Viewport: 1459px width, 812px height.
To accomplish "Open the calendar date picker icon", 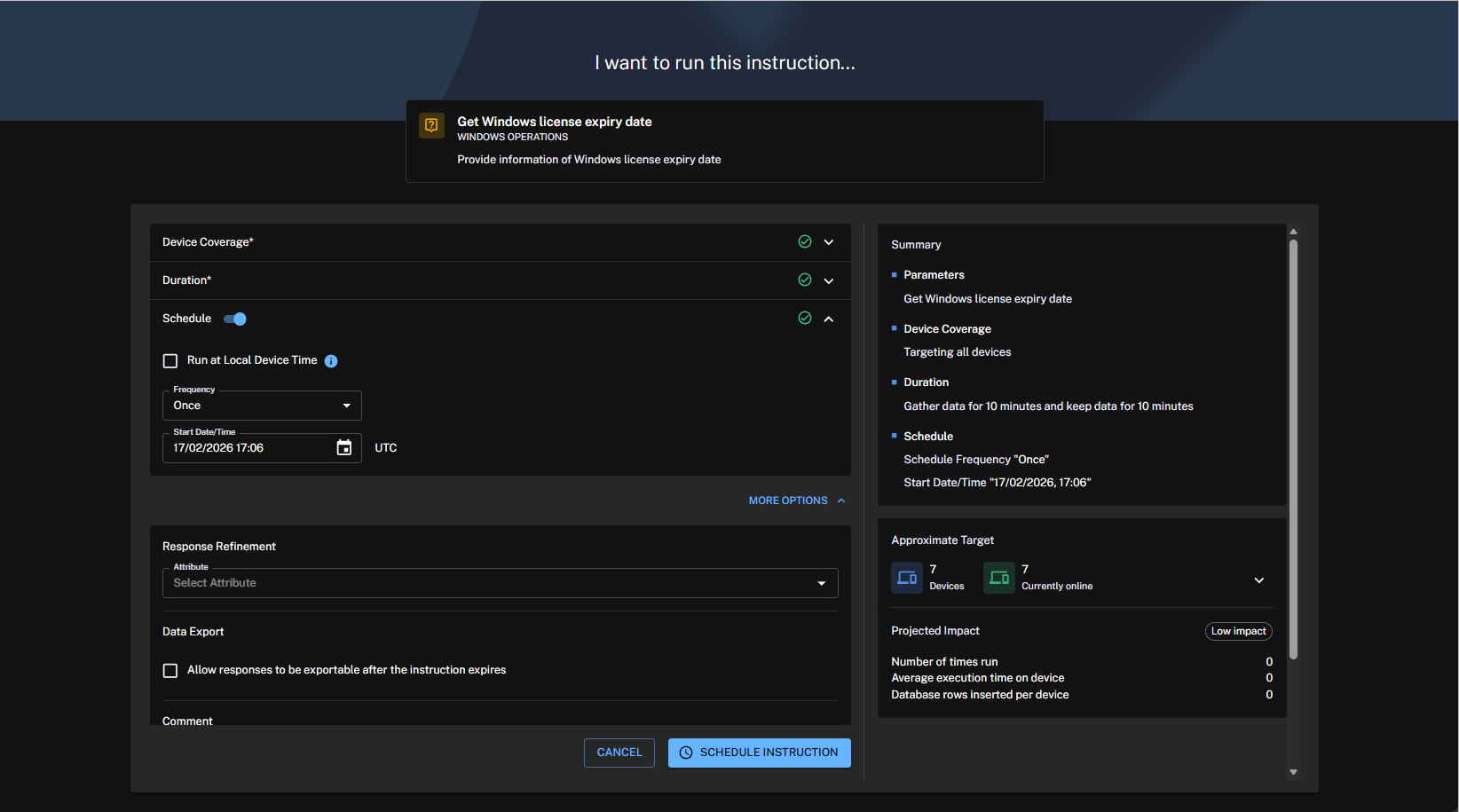I will [x=344, y=448].
